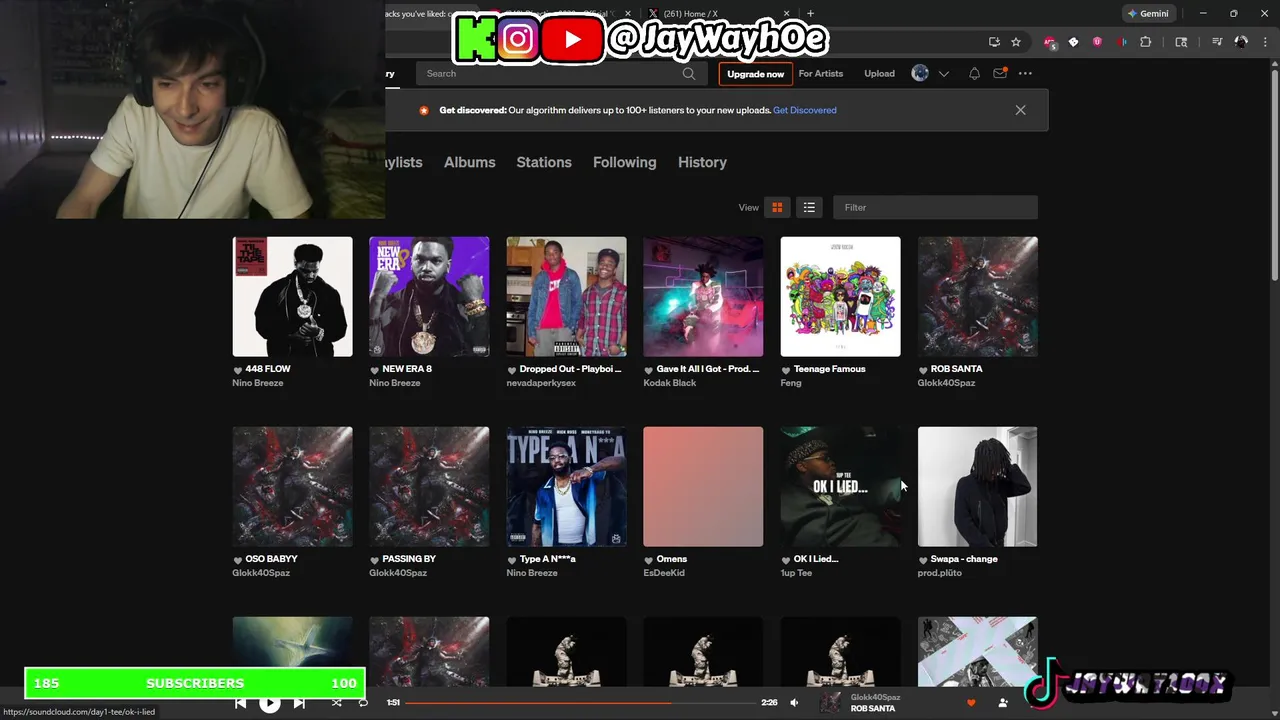Viewport: 1280px width, 720px height.
Task: Open the notifications bell
Action: (x=974, y=73)
